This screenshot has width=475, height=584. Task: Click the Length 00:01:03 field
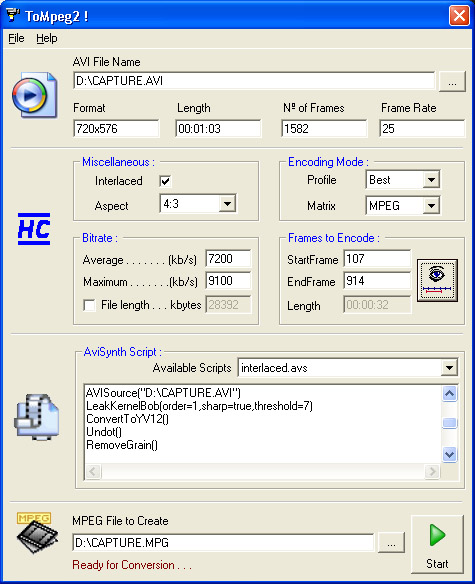pyautogui.click(x=218, y=128)
